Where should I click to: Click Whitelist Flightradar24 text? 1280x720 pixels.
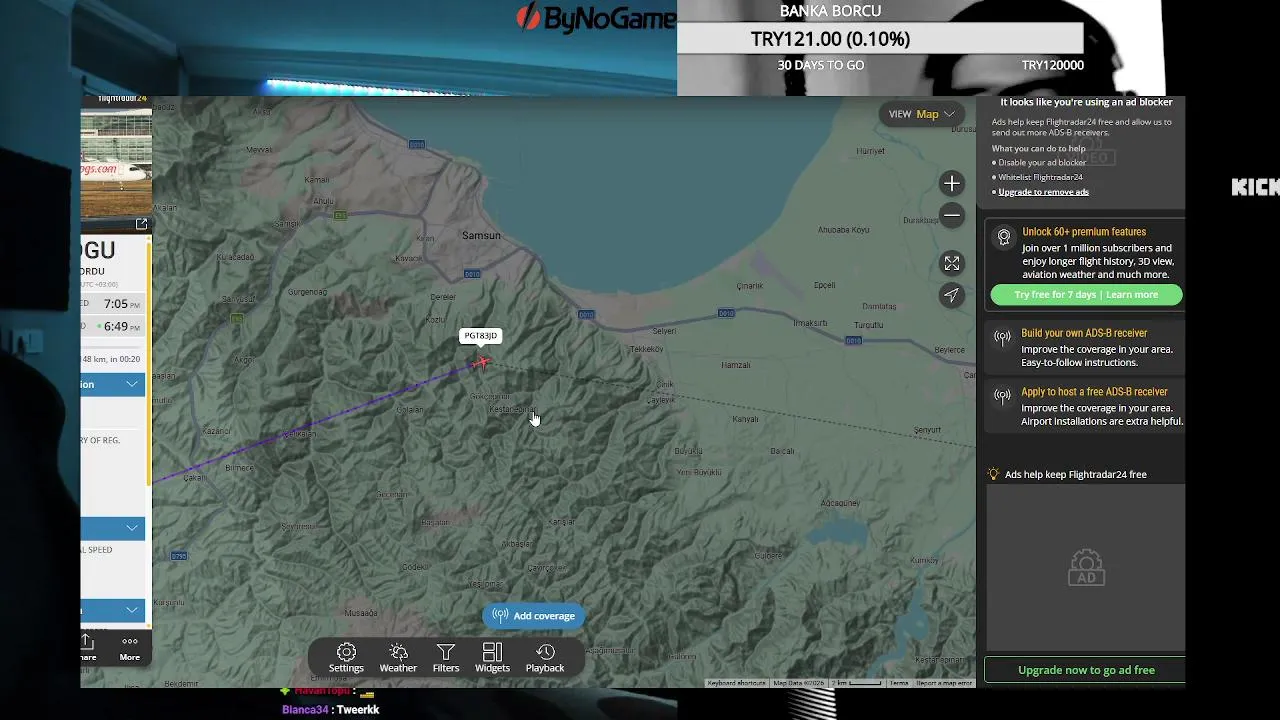click(1040, 177)
